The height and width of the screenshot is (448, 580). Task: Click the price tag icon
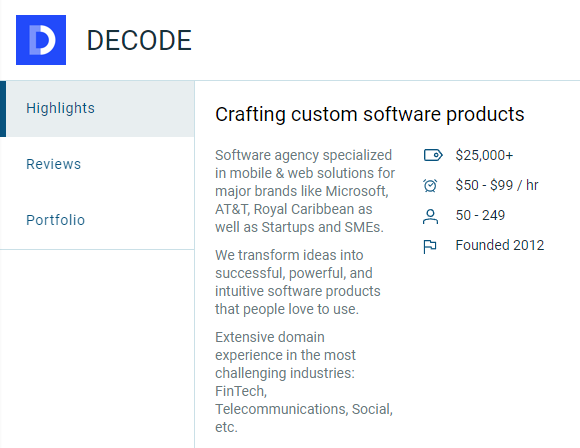[432, 155]
